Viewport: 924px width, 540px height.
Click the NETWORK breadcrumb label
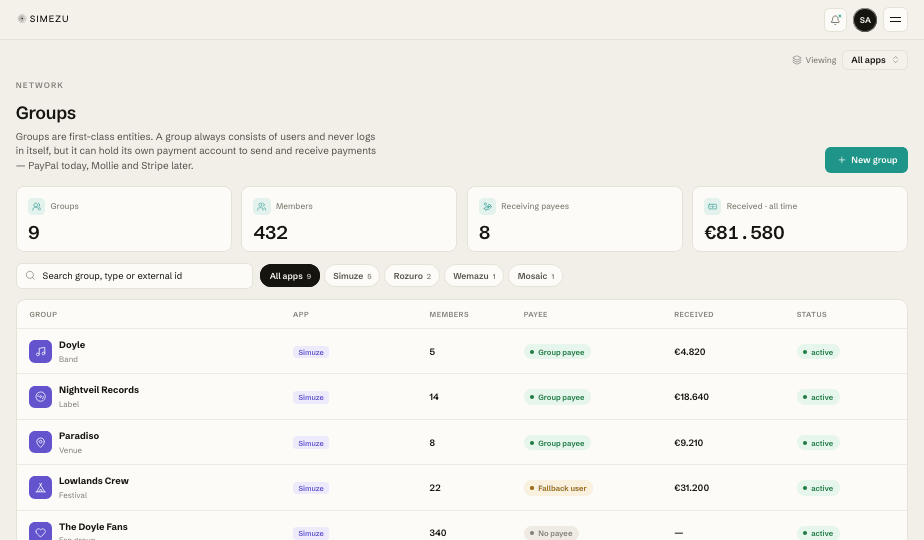39,85
